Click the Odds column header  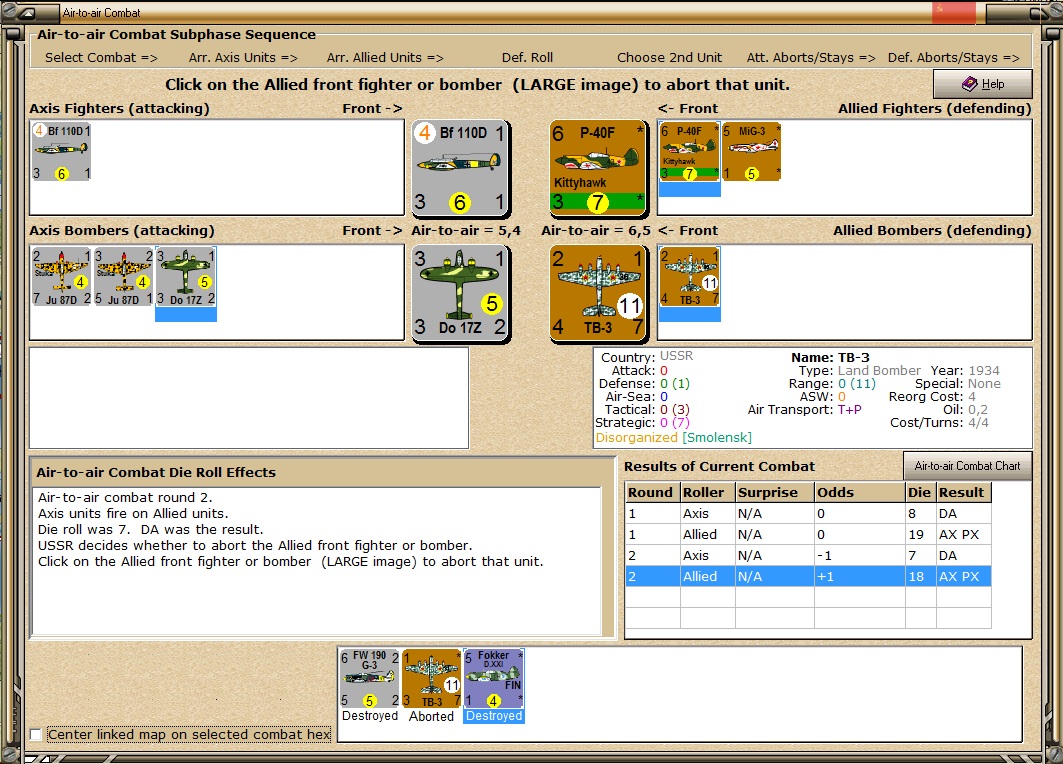click(x=860, y=492)
